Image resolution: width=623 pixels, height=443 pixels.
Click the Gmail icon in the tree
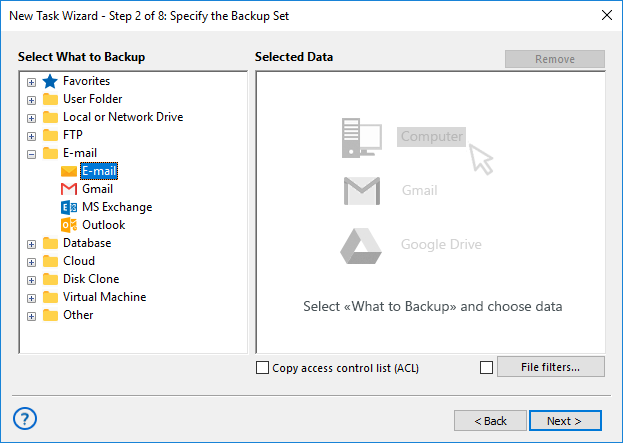coord(69,189)
